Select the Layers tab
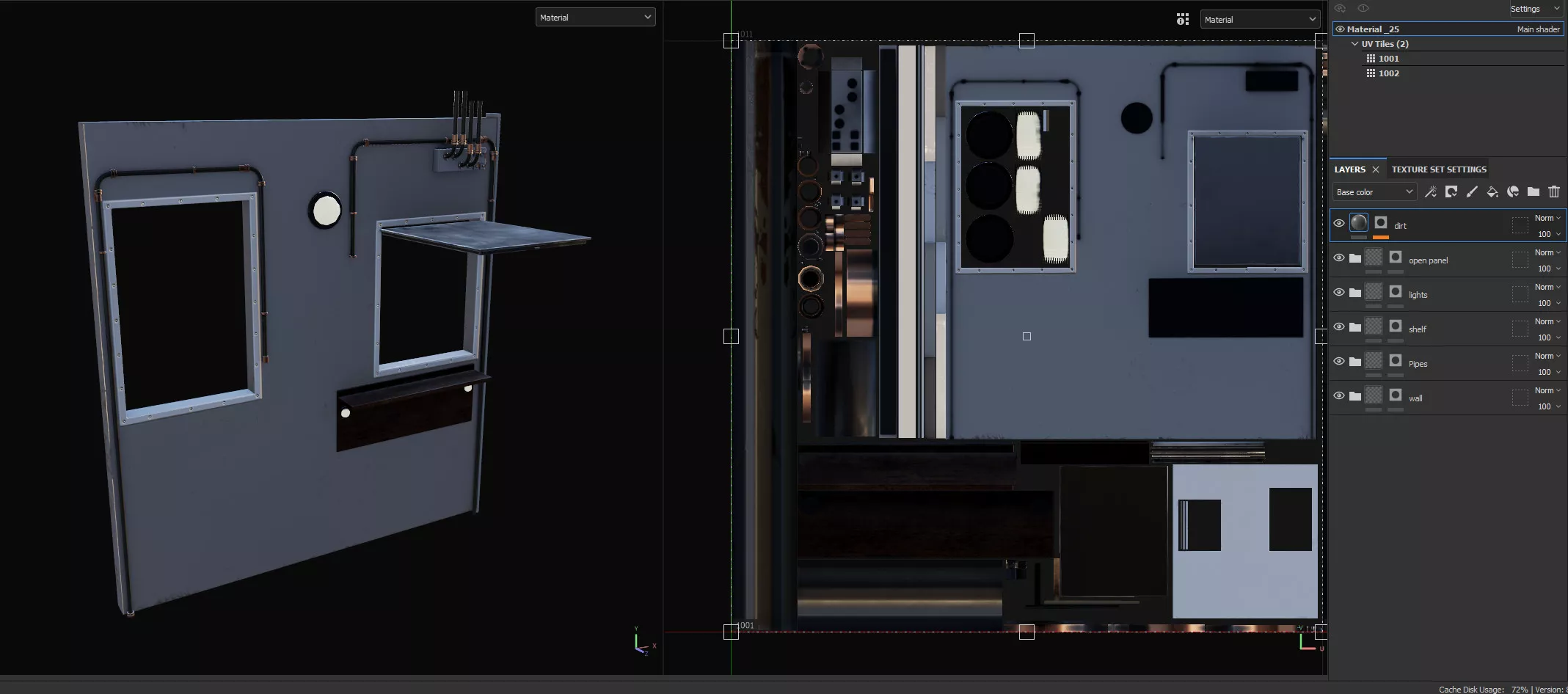The image size is (1568, 694). [1349, 169]
